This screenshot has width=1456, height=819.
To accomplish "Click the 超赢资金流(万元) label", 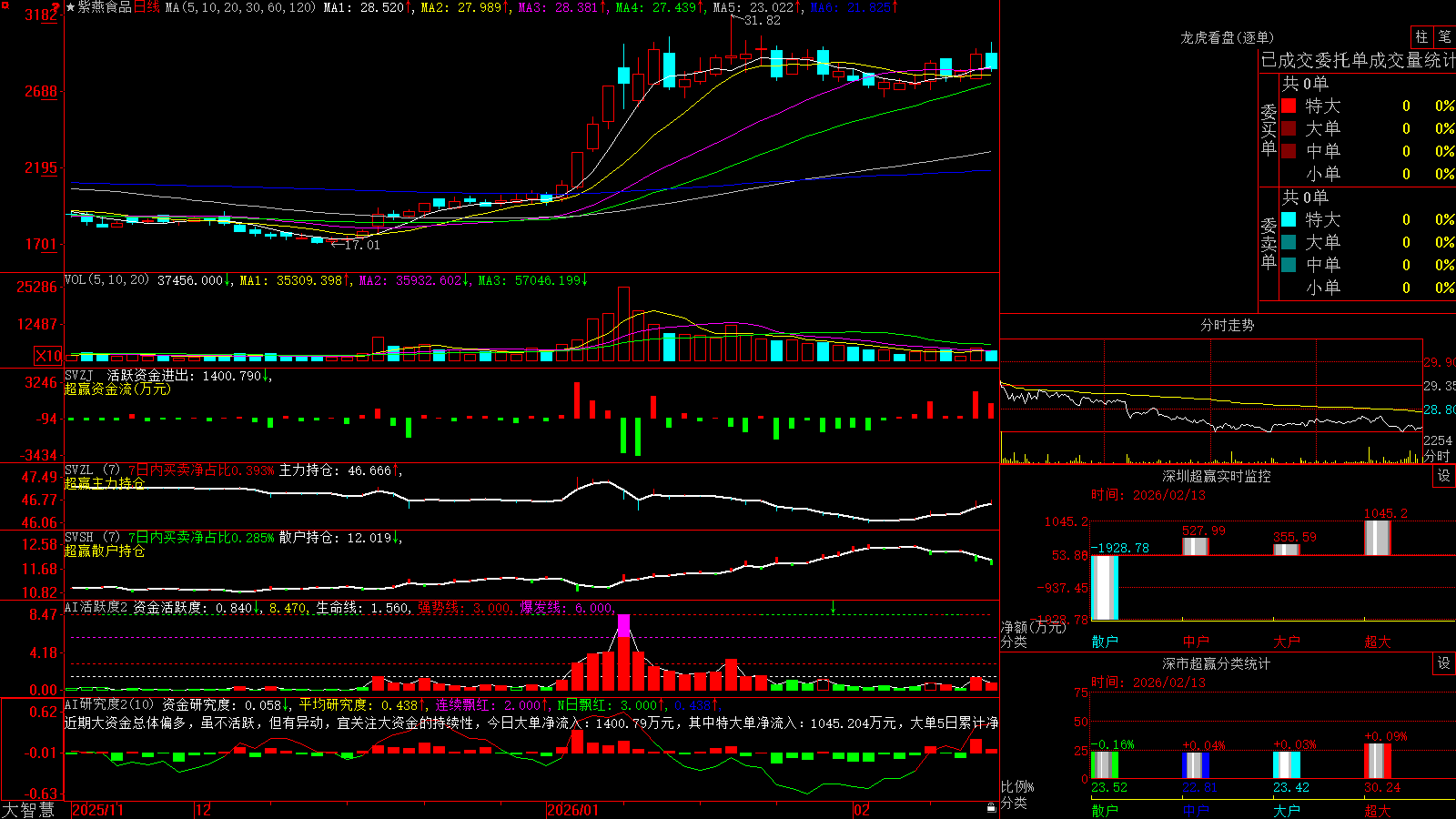I will tap(117, 389).
